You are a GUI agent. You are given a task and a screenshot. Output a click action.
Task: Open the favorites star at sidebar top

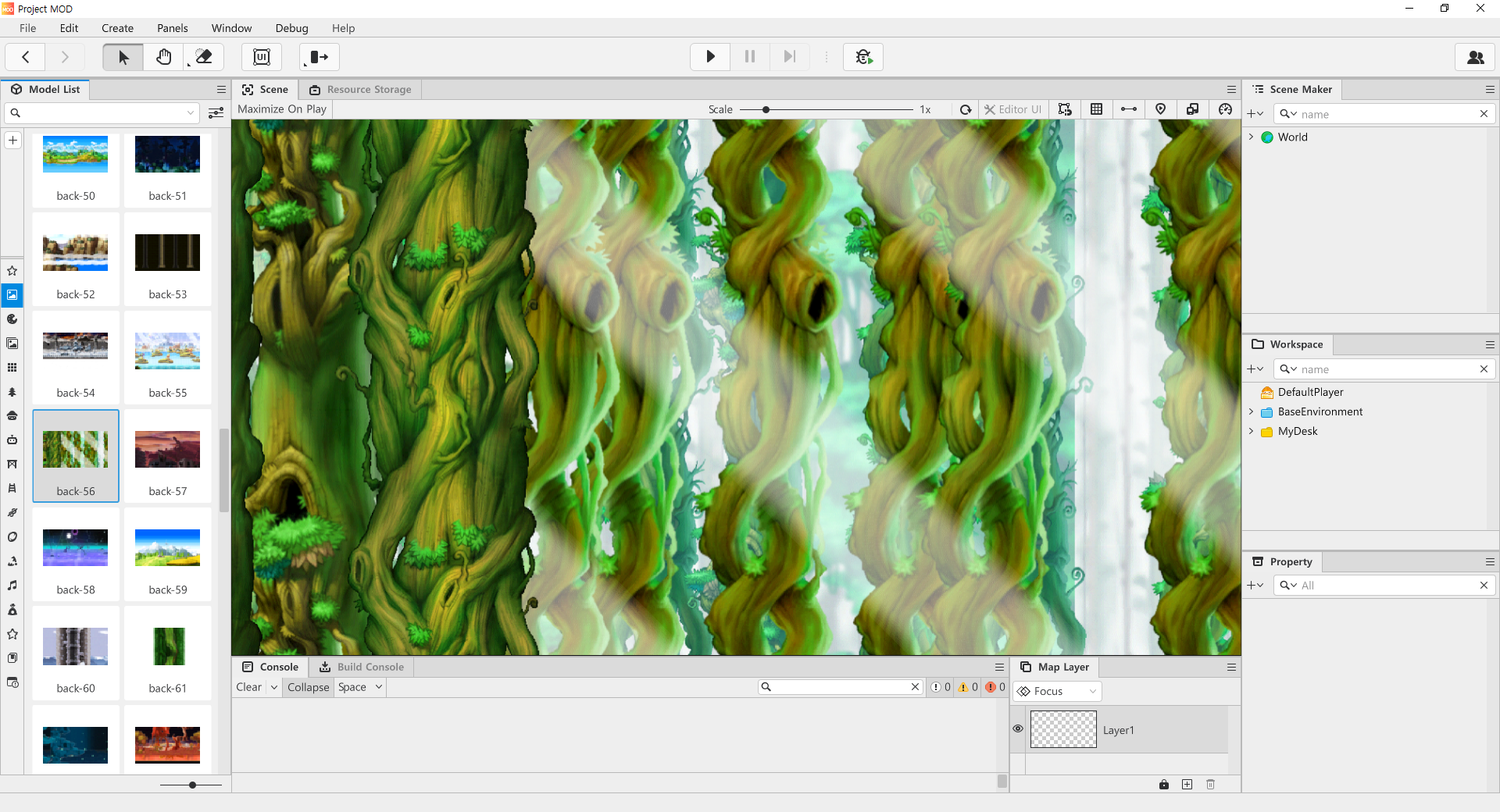pos(12,271)
